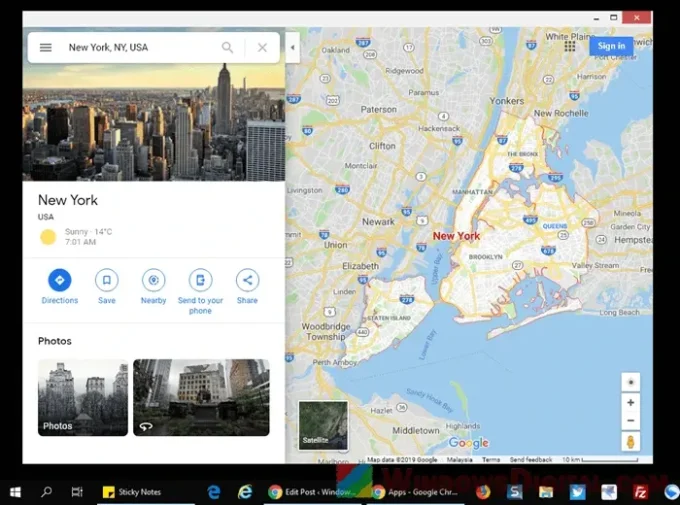Open the 360 street view thumbnail
Viewport: 680px width, 505px height.
pyautogui.click(x=201, y=397)
